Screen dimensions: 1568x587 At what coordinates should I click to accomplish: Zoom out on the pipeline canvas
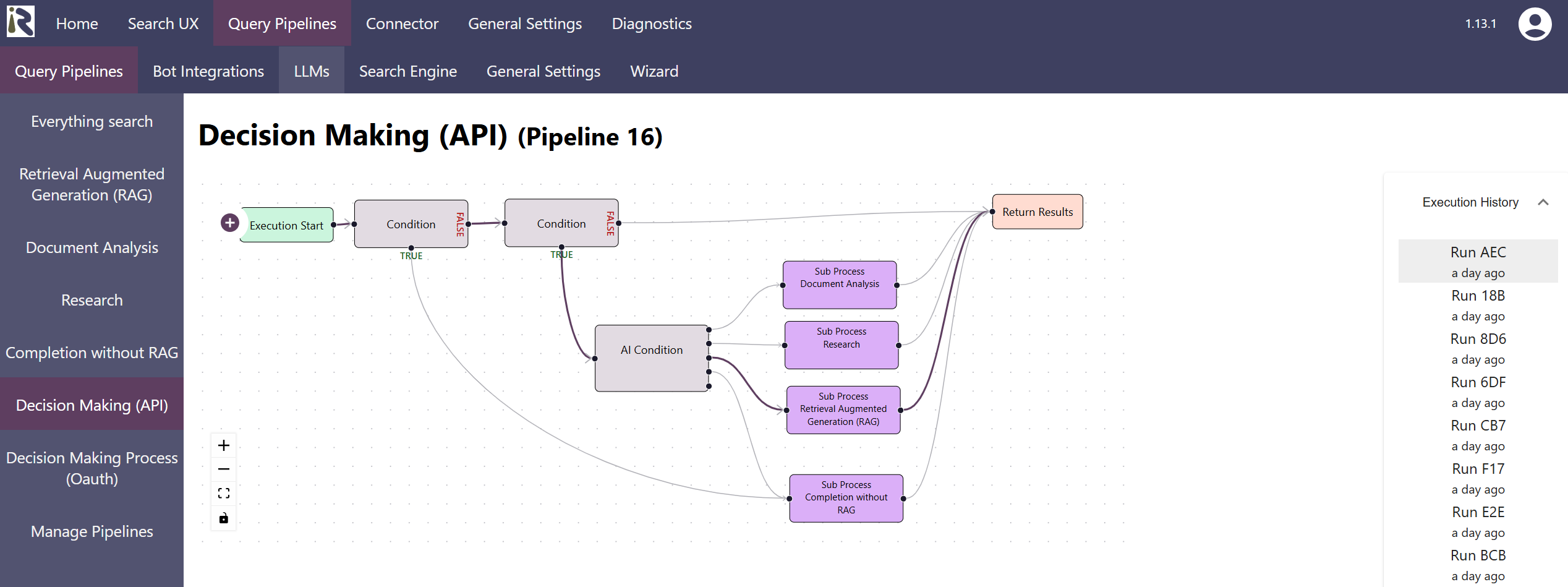pyautogui.click(x=224, y=469)
